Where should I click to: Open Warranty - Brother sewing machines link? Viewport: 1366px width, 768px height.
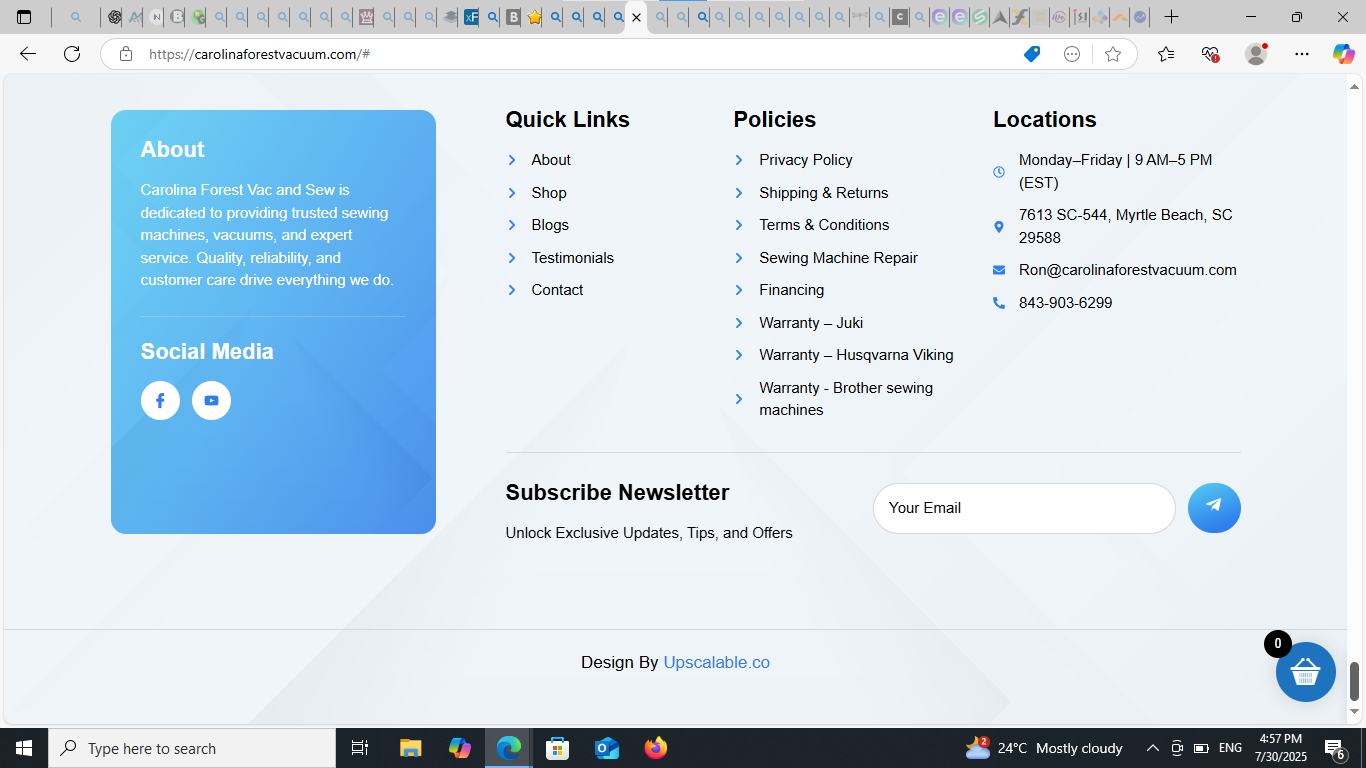pyautogui.click(x=846, y=399)
